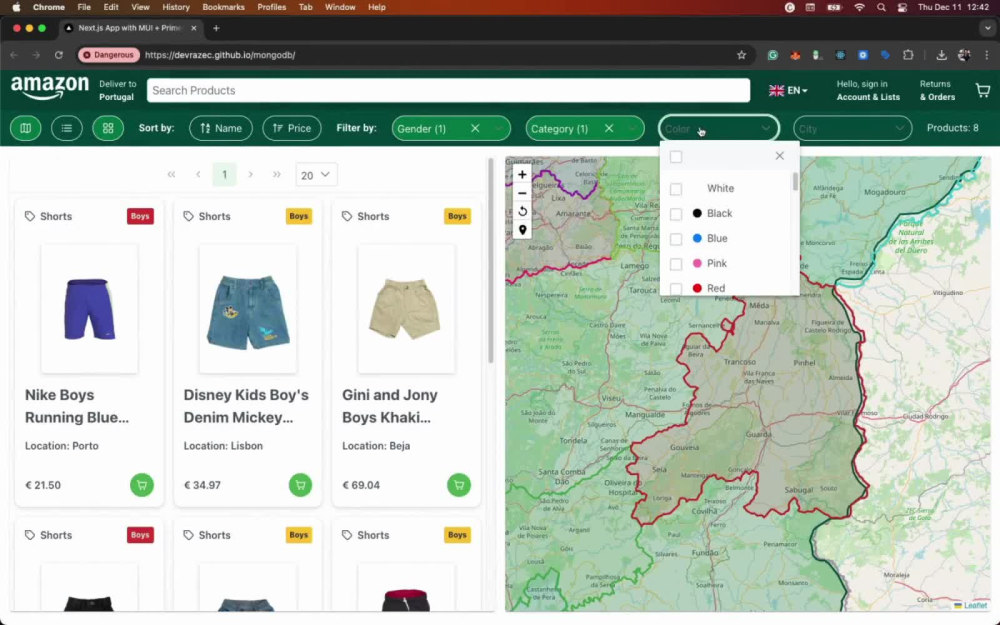
Task: Open the Category filter dropdown
Action: 632,128
